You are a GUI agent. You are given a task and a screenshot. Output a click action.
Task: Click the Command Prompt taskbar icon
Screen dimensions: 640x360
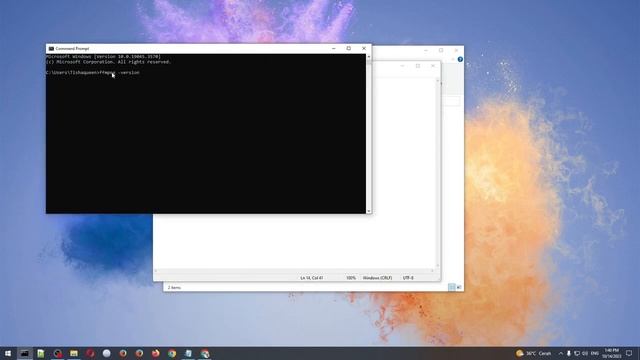[24, 353]
